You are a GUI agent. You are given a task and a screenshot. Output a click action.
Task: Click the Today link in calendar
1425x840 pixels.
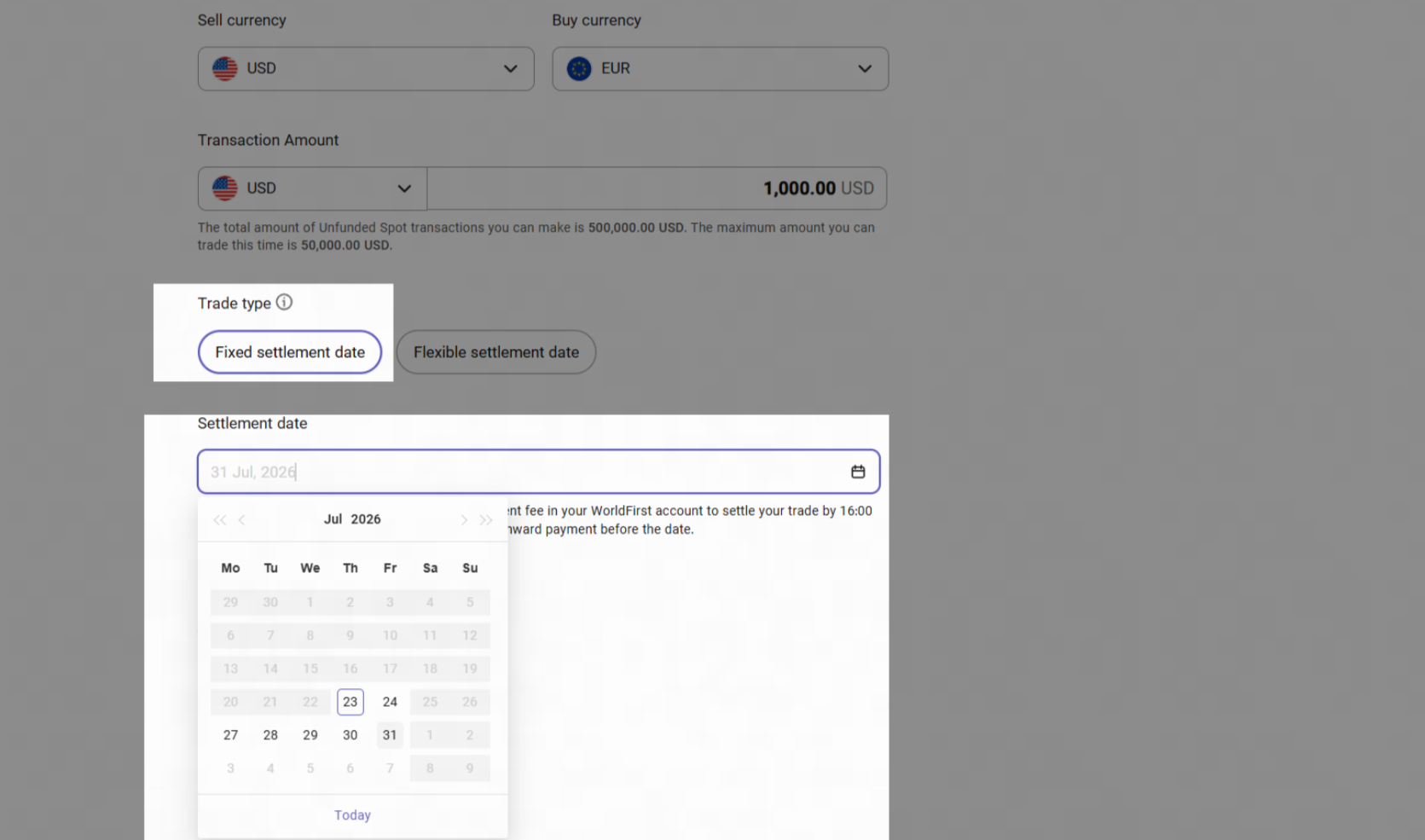[352, 815]
